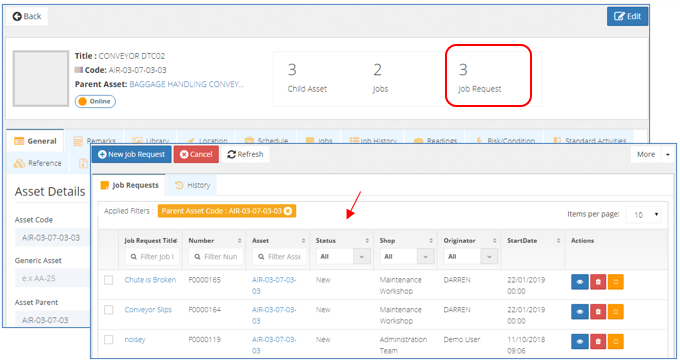Select the Conveyor Slips row checkbox

108,310
